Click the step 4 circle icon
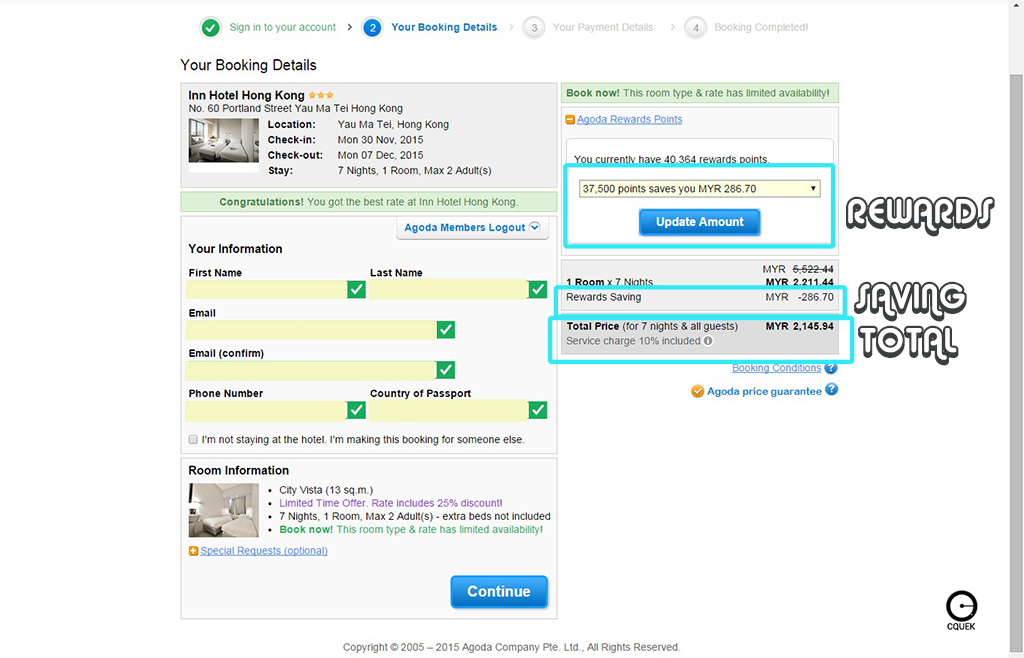Screen dimensions: 1024x658 696,27
